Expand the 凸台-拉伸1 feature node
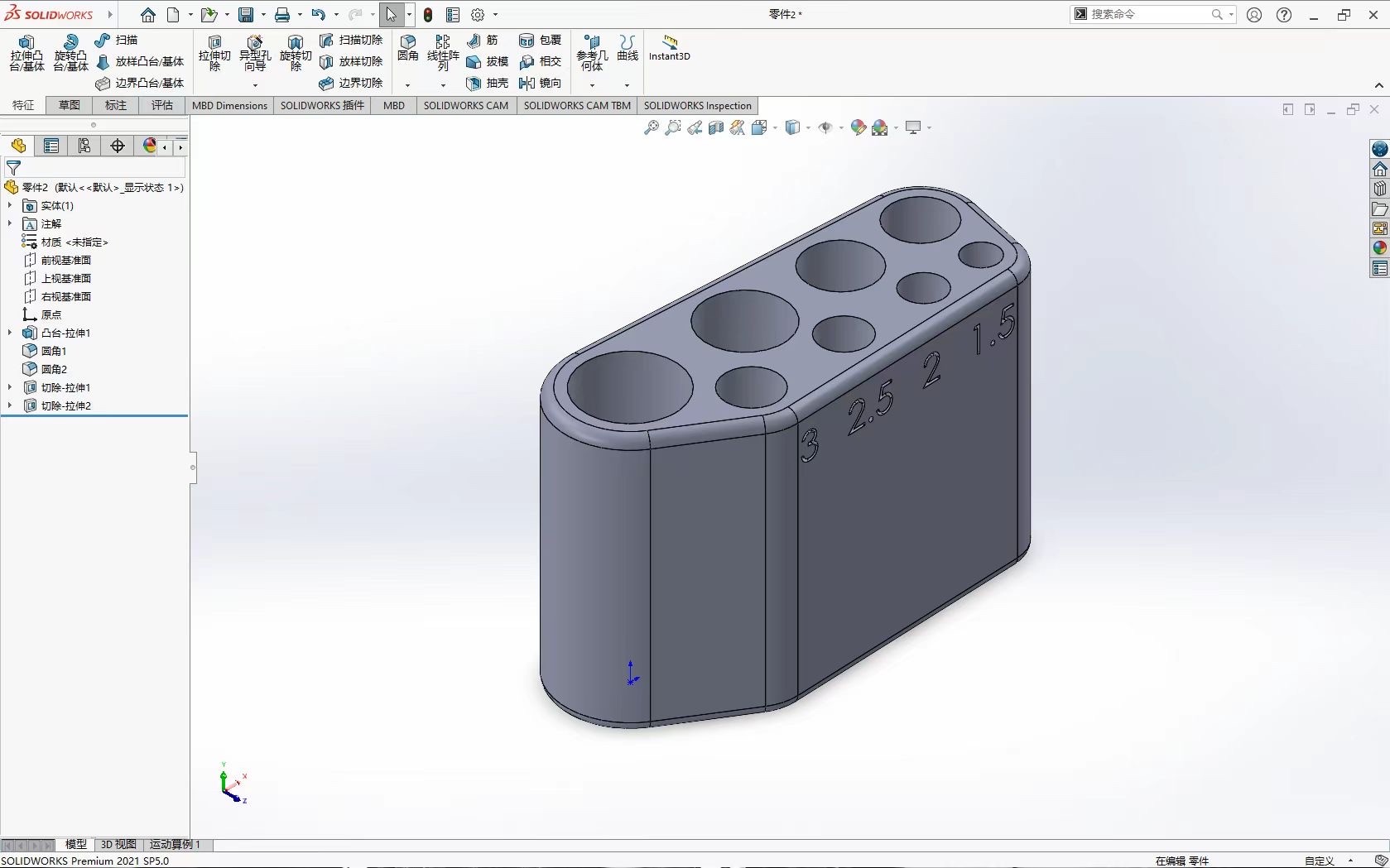This screenshot has width=1390, height=868. tap(10, 333)
